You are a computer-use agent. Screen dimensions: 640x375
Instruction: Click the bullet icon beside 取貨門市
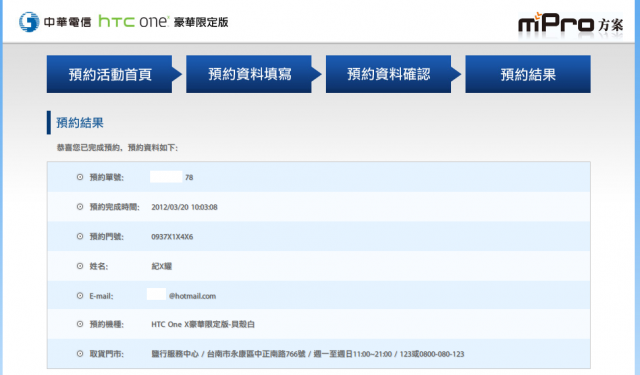[80, 353]
